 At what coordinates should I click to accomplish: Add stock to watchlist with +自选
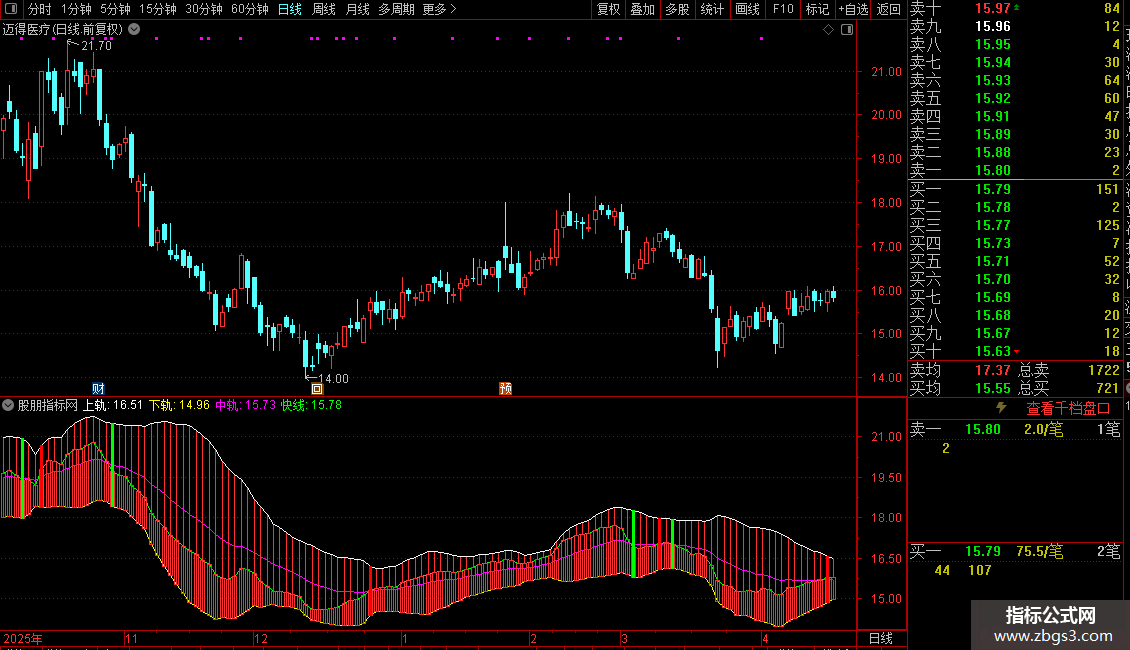coord(853,9)
